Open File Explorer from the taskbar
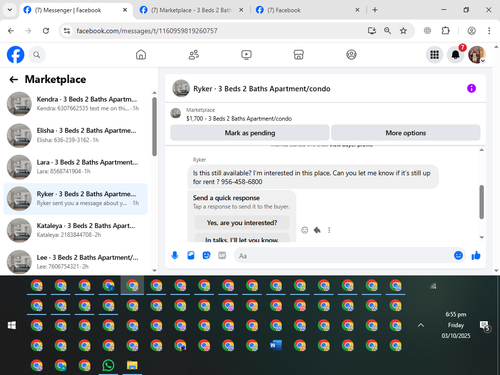Image resolution: width=500 pixels, height=375 pixels. pyautogui.click(x=132, y=365)
